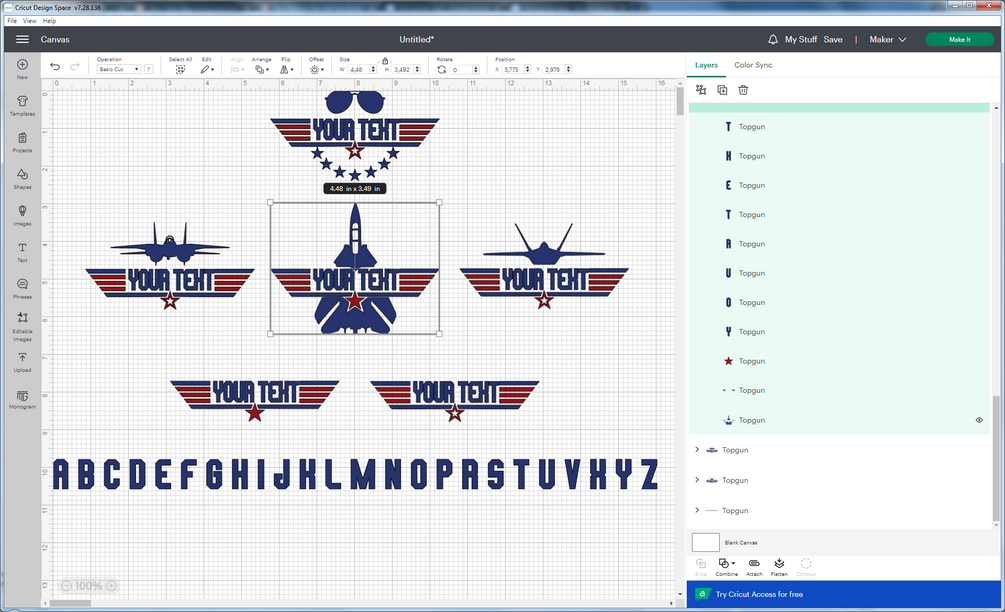Click the Blank Canvas color swatch
The width and height of the screenshot is (1005, 612).
click(706, 542)
